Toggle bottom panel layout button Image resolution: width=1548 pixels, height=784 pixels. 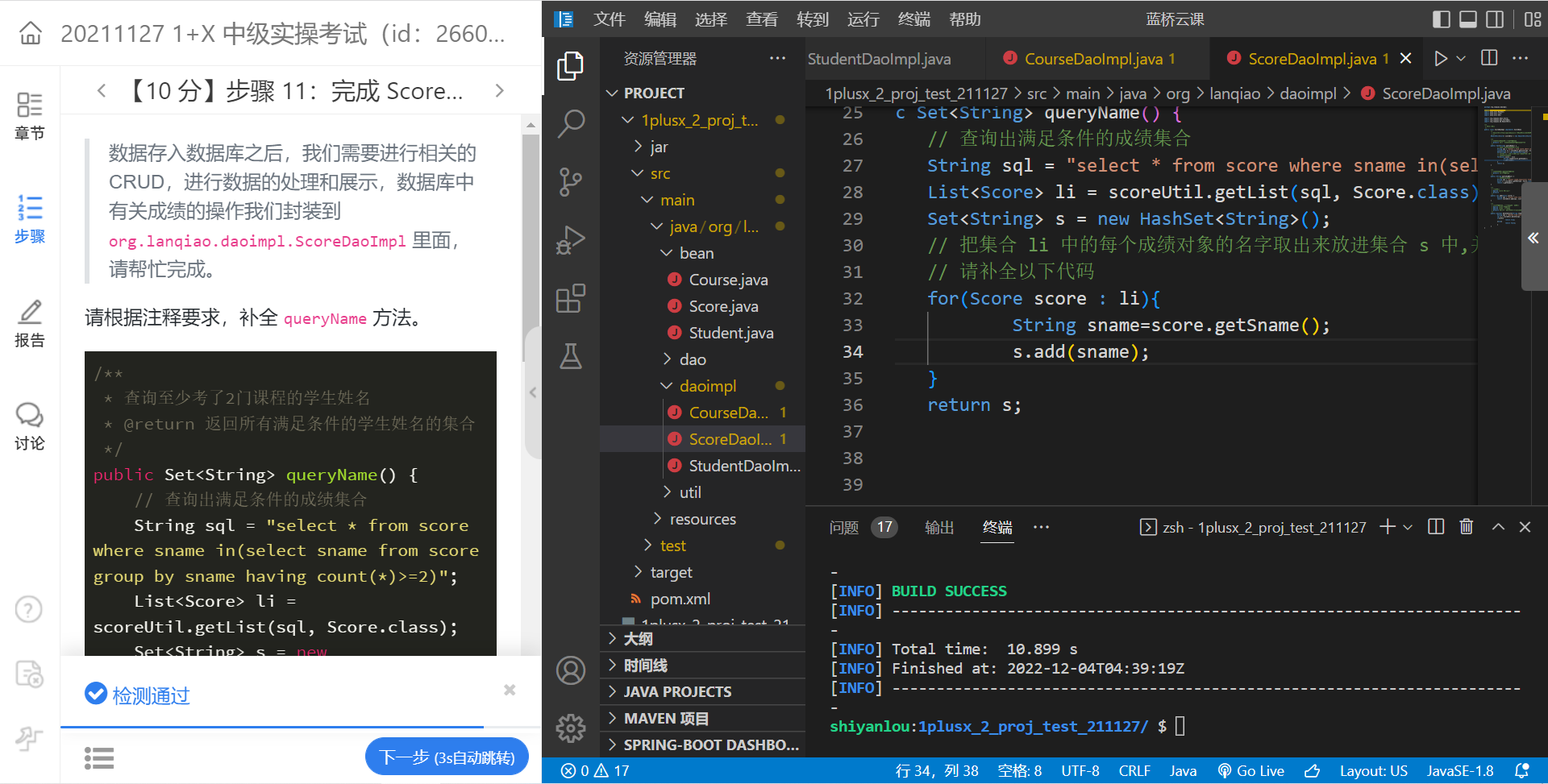(1468, 19)
